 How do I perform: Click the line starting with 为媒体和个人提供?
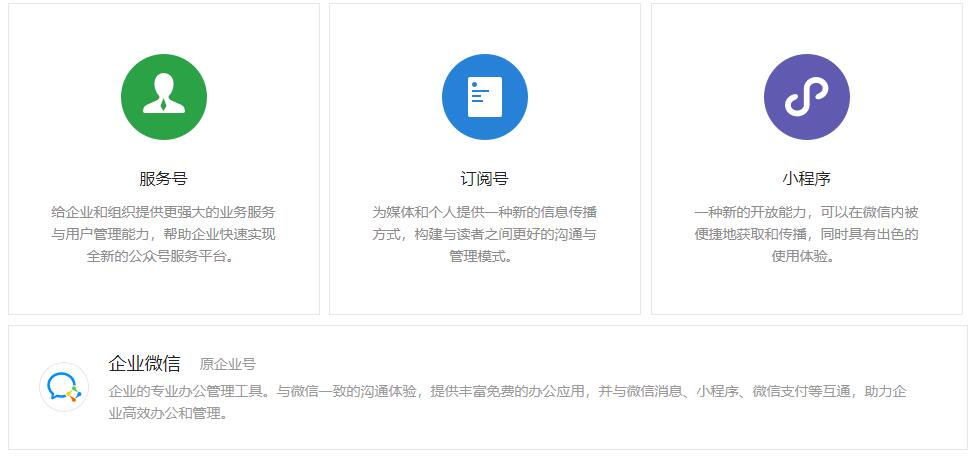click(485, 212)
